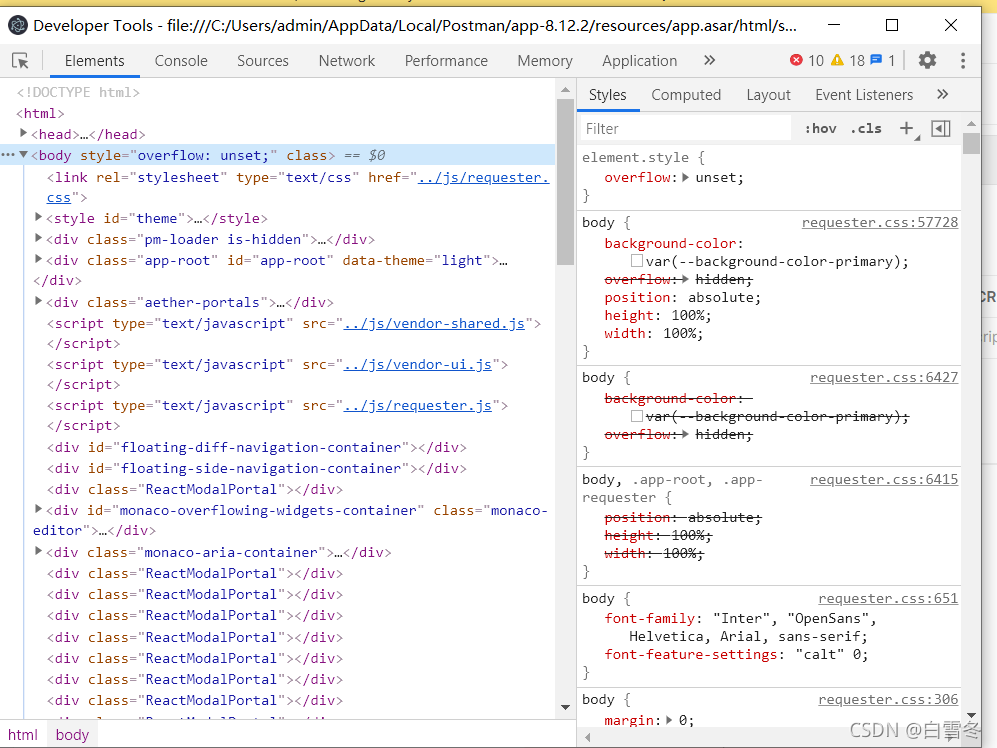Open ../js/requester.css stylesheet link
This screenshot has width=997, height=748.
click(x=483, y=177)
